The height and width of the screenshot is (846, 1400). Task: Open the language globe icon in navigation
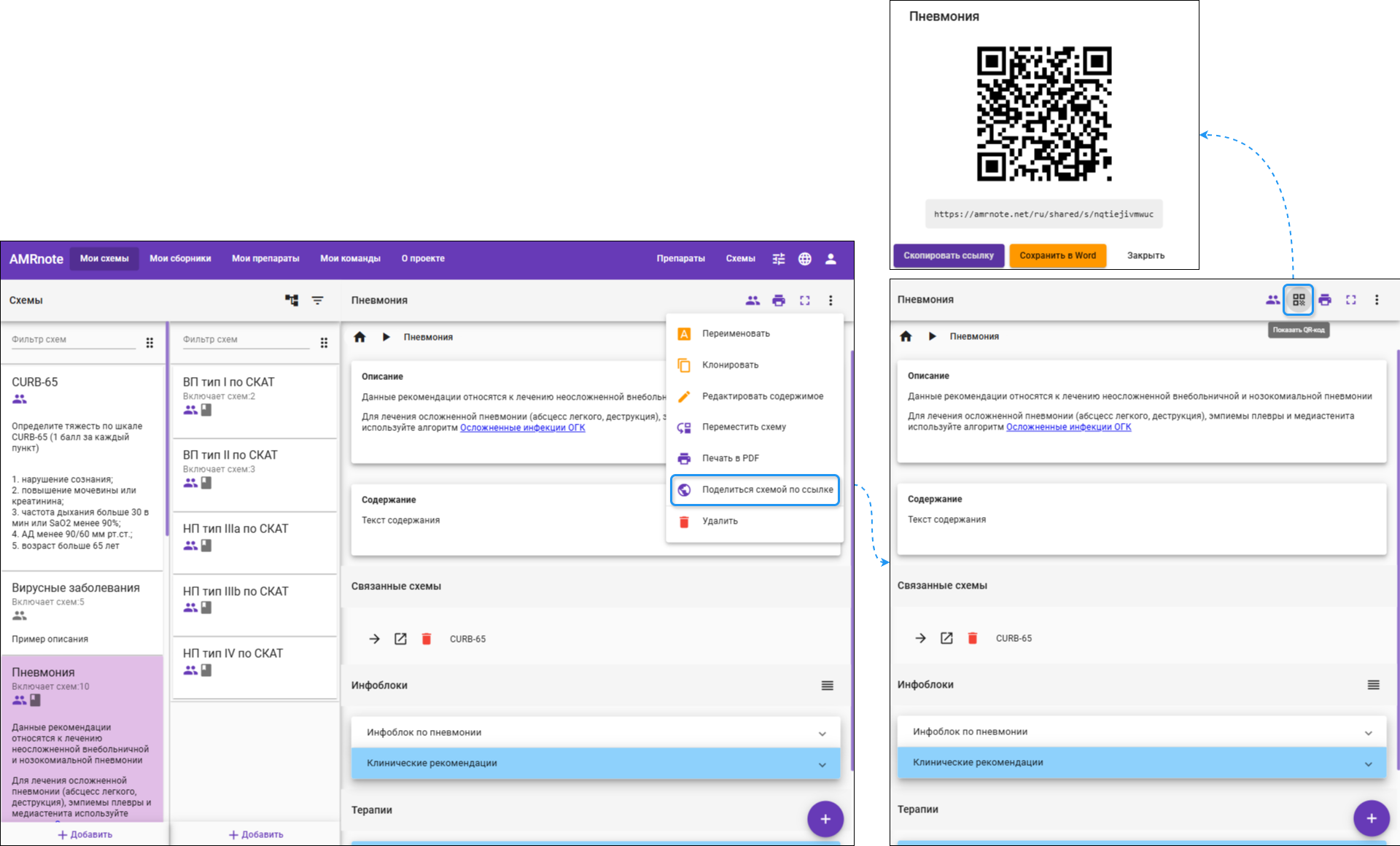(804, 259)
